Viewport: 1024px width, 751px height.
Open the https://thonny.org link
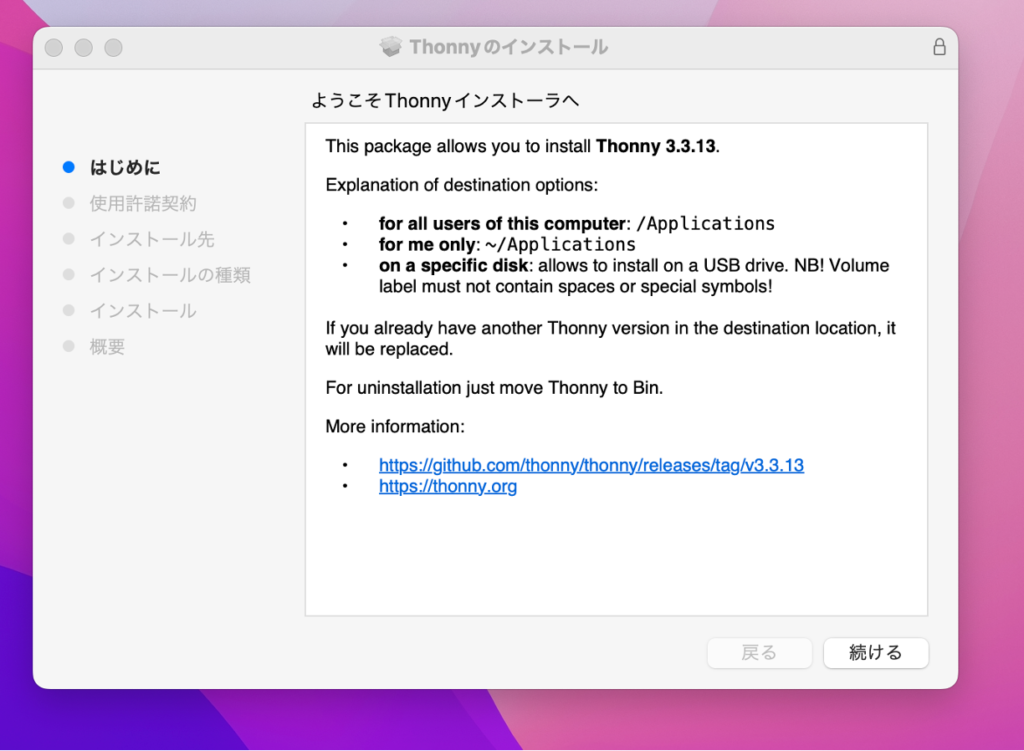coord(448,486)
